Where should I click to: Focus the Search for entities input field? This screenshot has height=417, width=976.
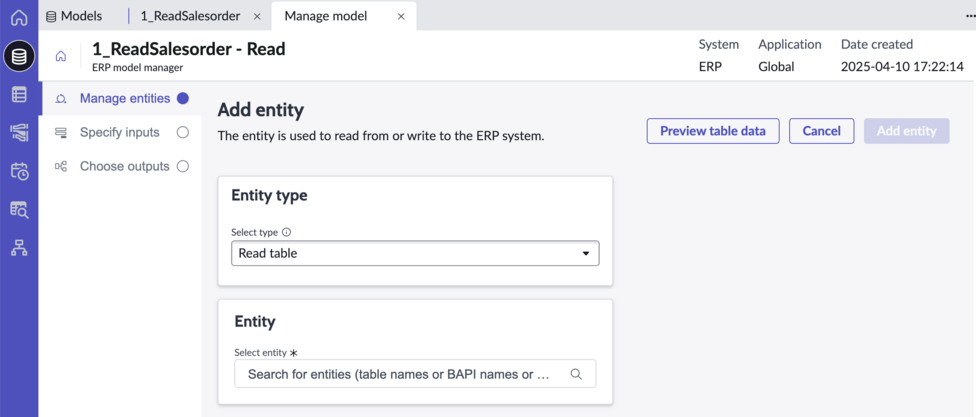coord(415,374)
